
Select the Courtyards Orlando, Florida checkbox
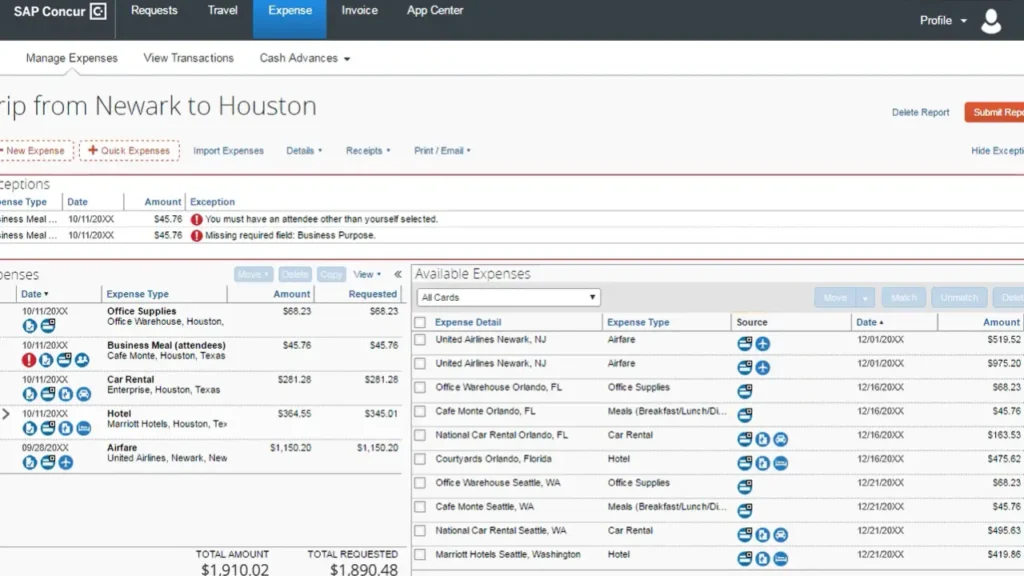(420, 459)
